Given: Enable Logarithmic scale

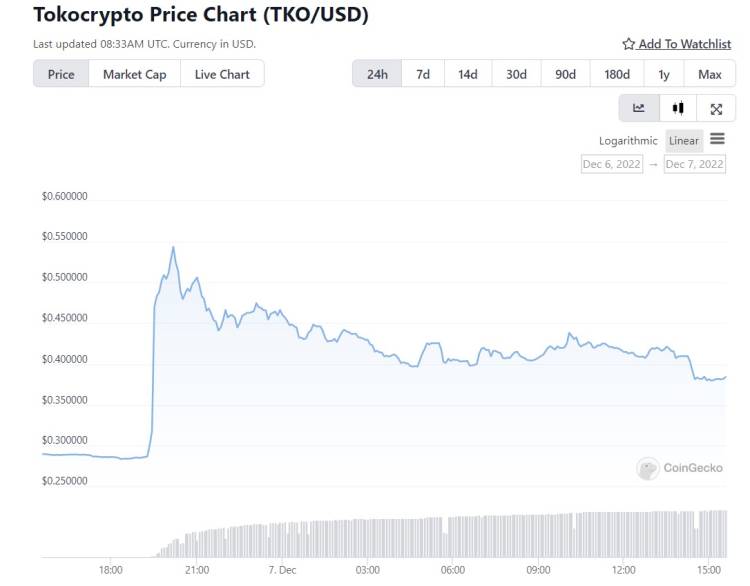Looking at the screenshot, I should tap(628, 141).
